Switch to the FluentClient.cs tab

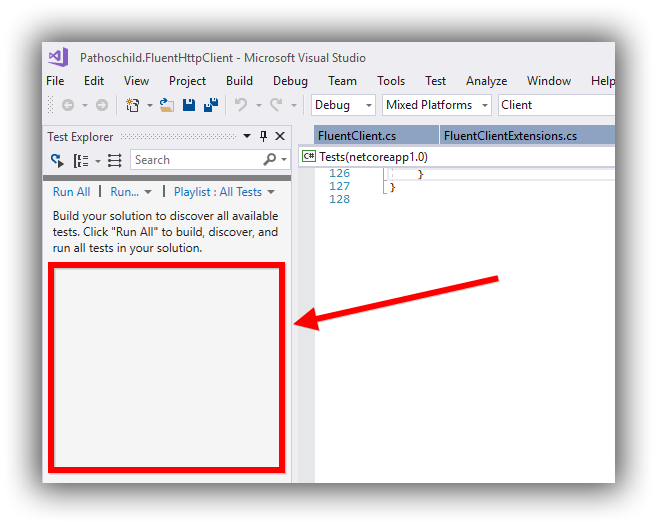tap(376, 135)
